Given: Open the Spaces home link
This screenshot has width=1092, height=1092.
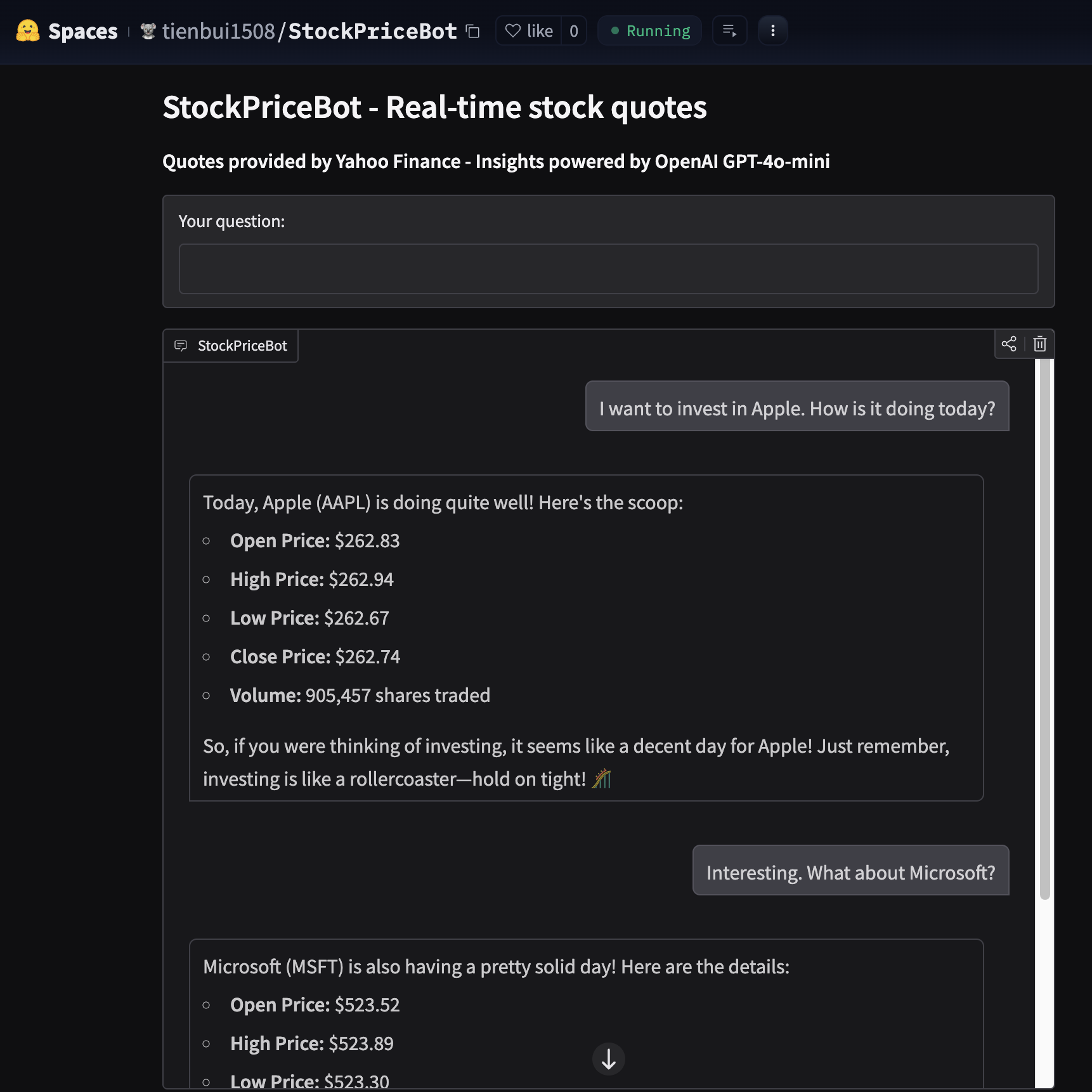Looking at the screenshot, I should [x=82, y=31].
